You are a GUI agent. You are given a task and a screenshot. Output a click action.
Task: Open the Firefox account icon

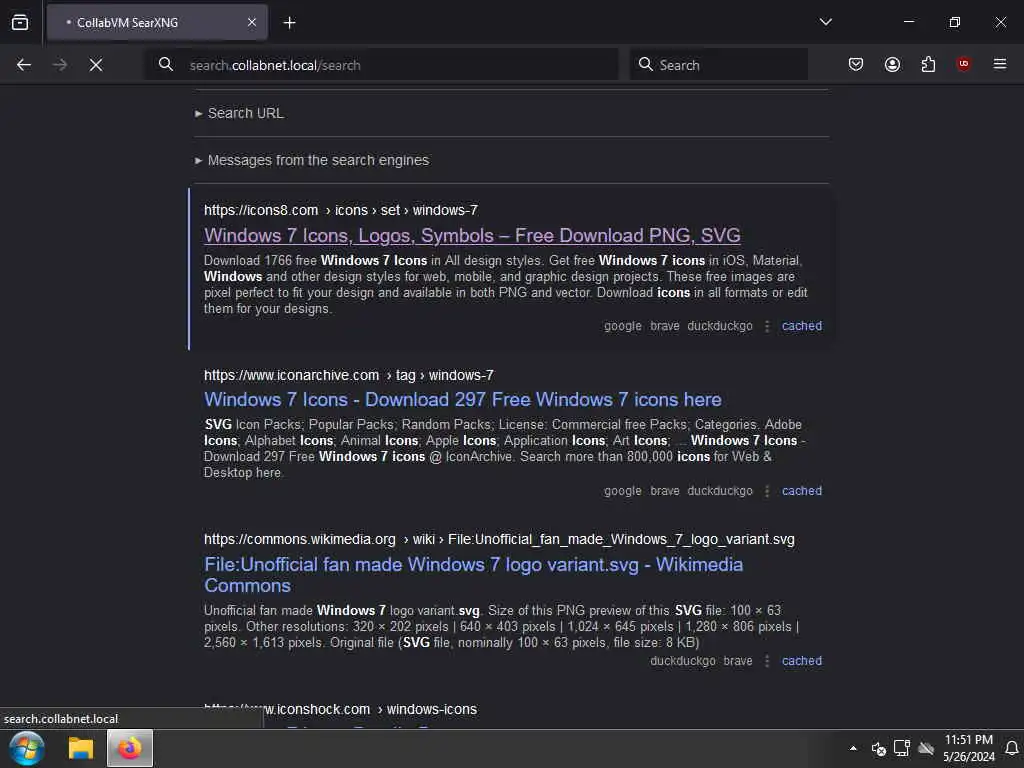[x=892, y=64]
